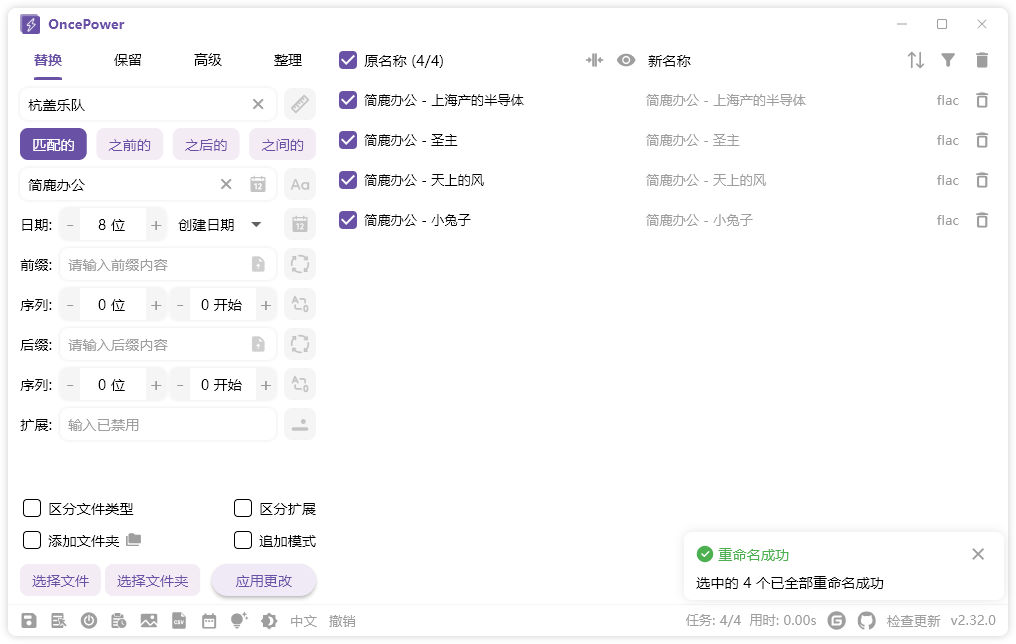1016x644 pixels.
Task: Open the filter icon in the list header
Action: [948, 60]
